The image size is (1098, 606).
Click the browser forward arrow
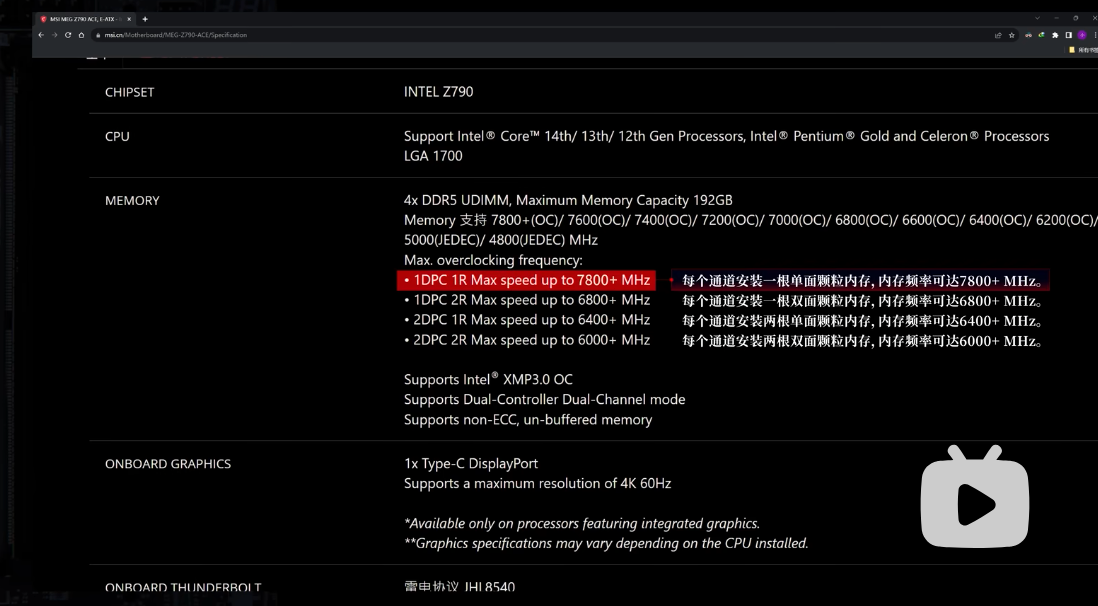coord(54,35)
